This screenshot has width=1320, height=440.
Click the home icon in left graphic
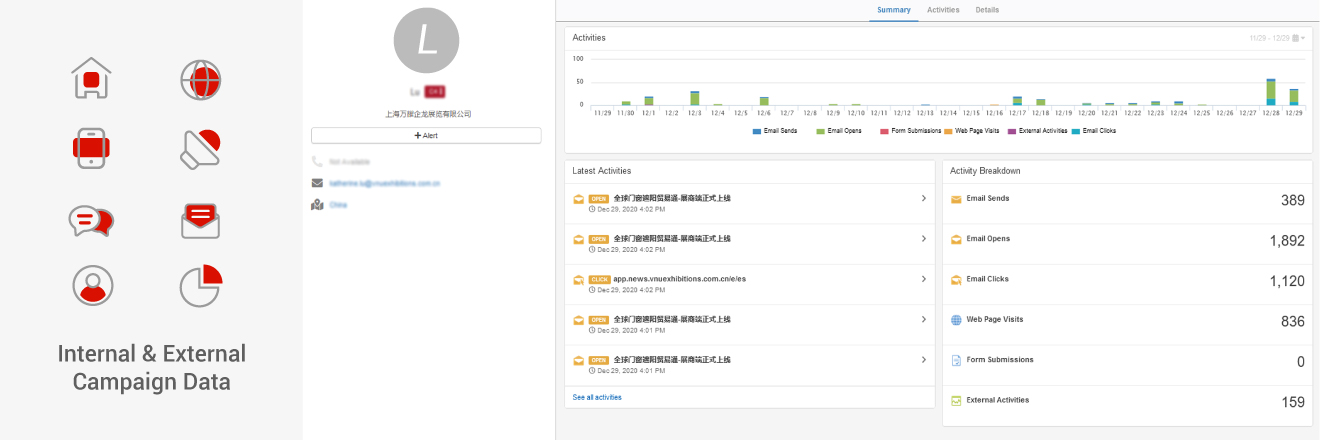(x=91, y=78)
